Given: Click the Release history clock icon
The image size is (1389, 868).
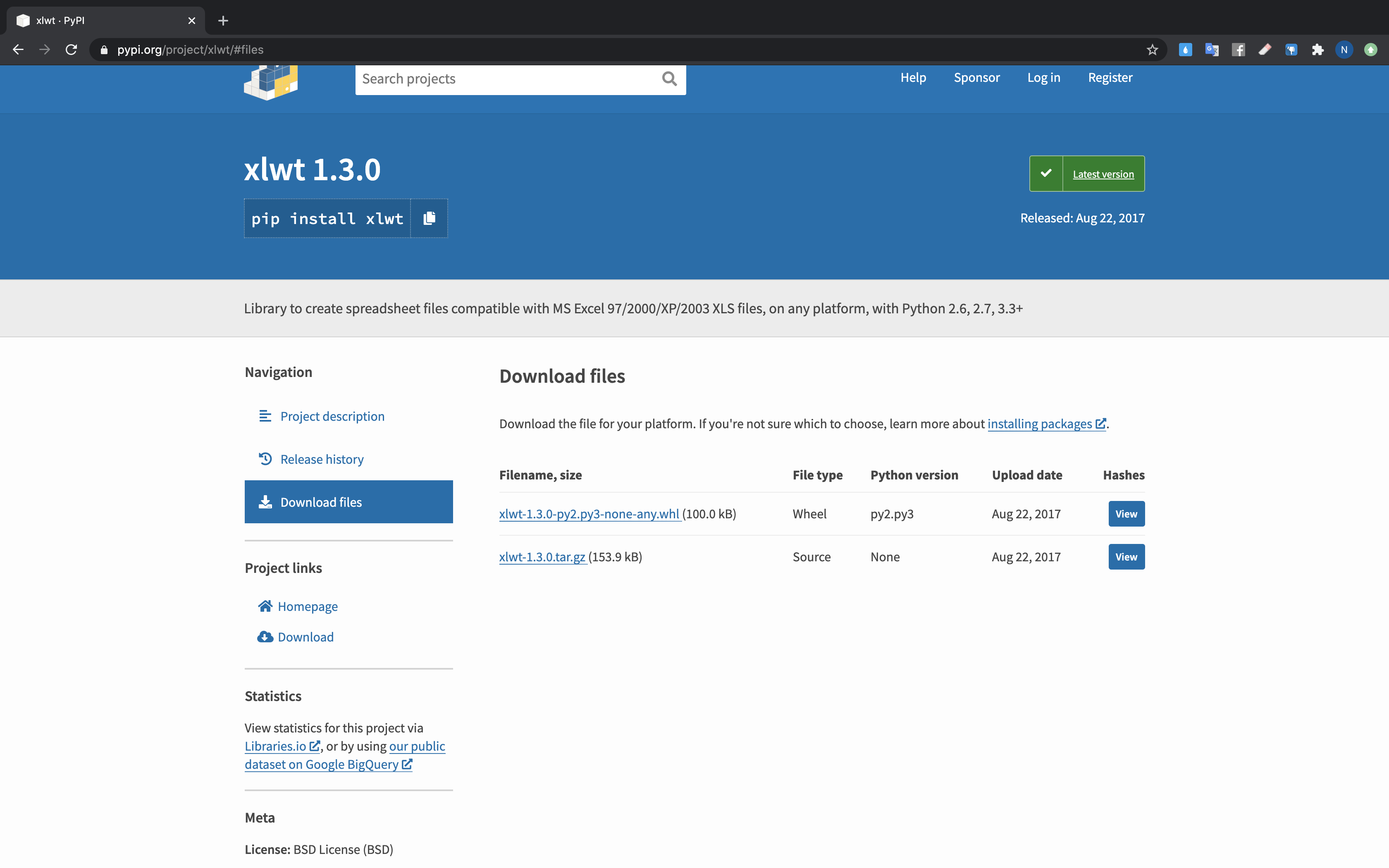Looking at the screenshot, I should coord(265,459).
